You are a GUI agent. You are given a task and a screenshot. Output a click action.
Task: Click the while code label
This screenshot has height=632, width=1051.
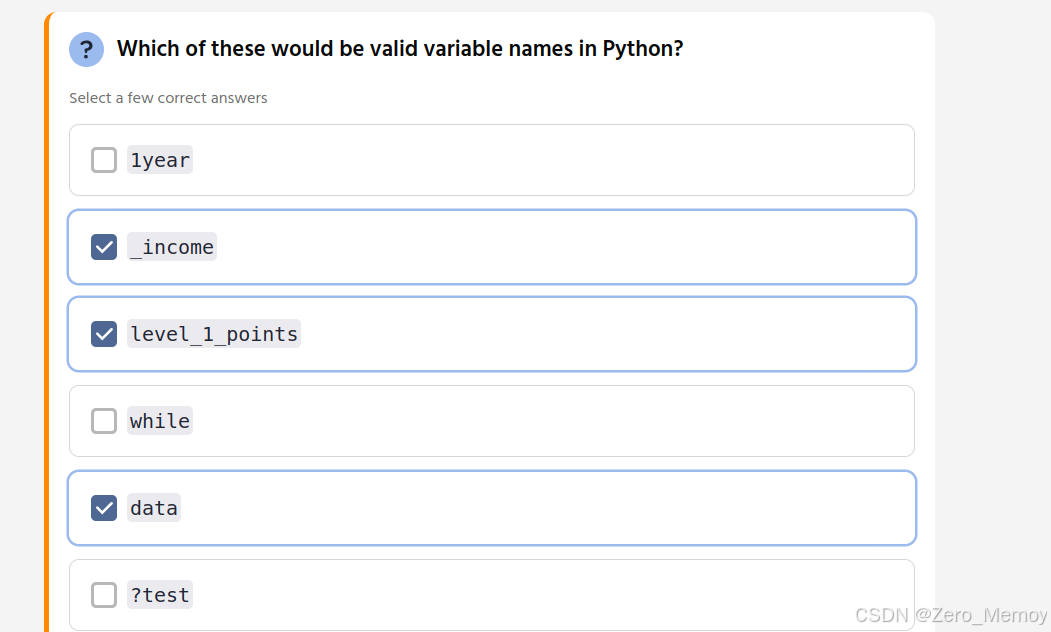pyautogui.click(x=160, y=421)
